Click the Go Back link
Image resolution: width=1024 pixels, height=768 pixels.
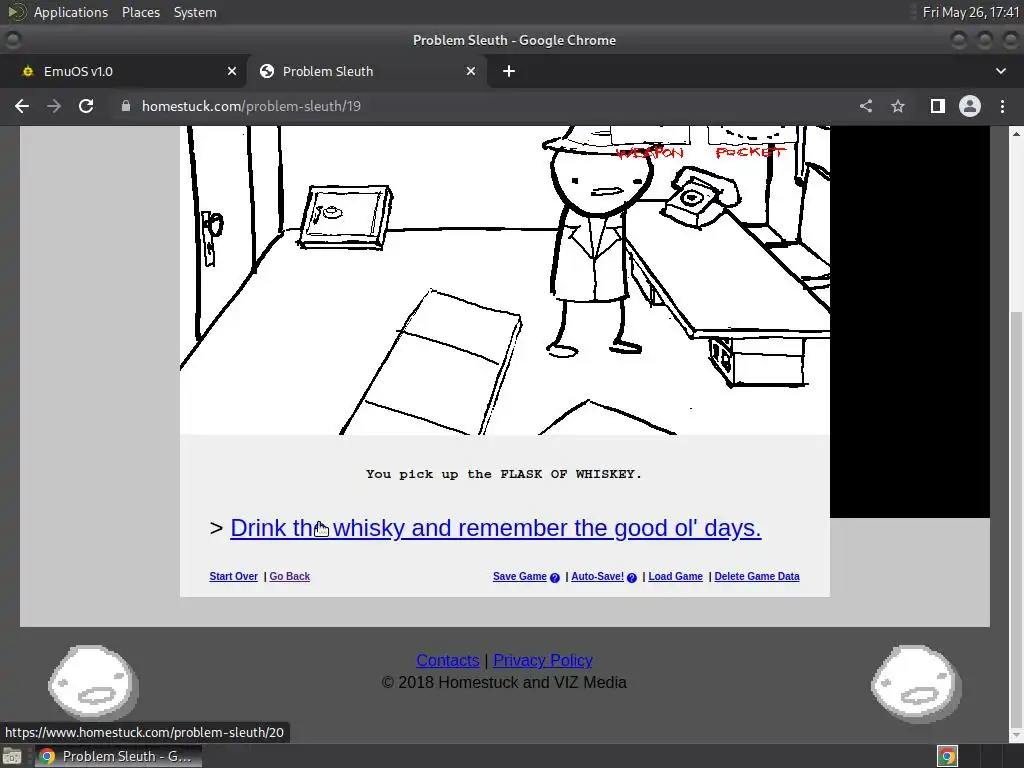(289, 576)
